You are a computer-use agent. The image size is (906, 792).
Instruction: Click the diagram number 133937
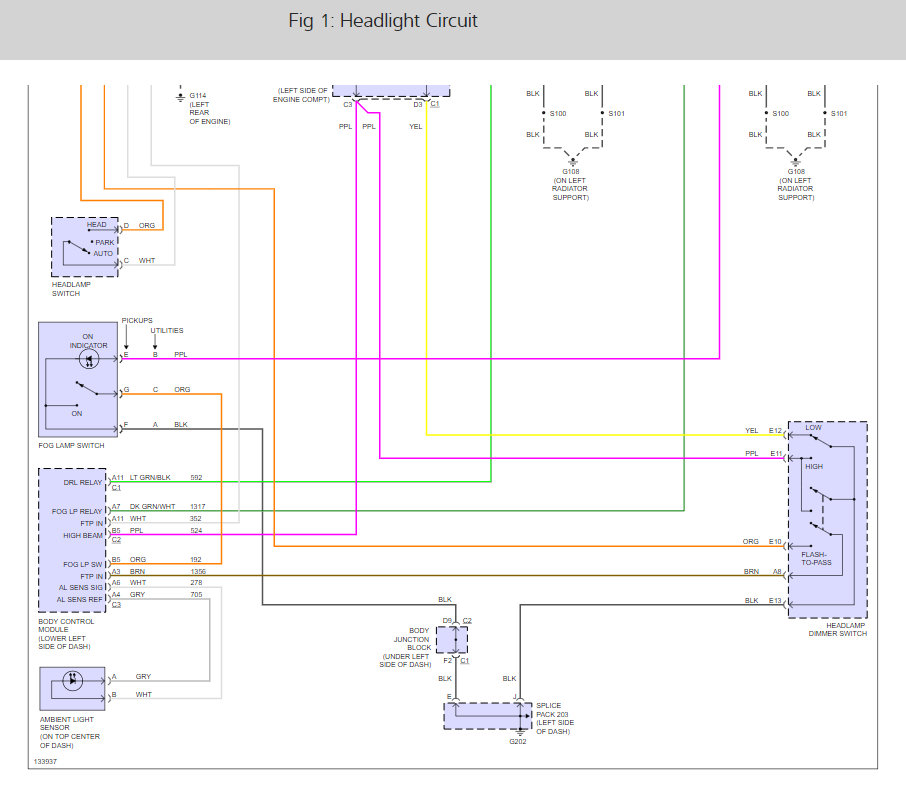click(x=45, y=761)
